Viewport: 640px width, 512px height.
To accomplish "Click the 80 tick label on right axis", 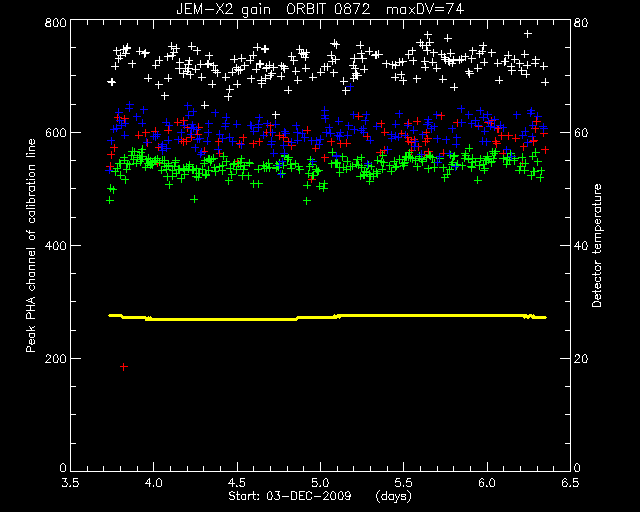I will coord(581,22).
